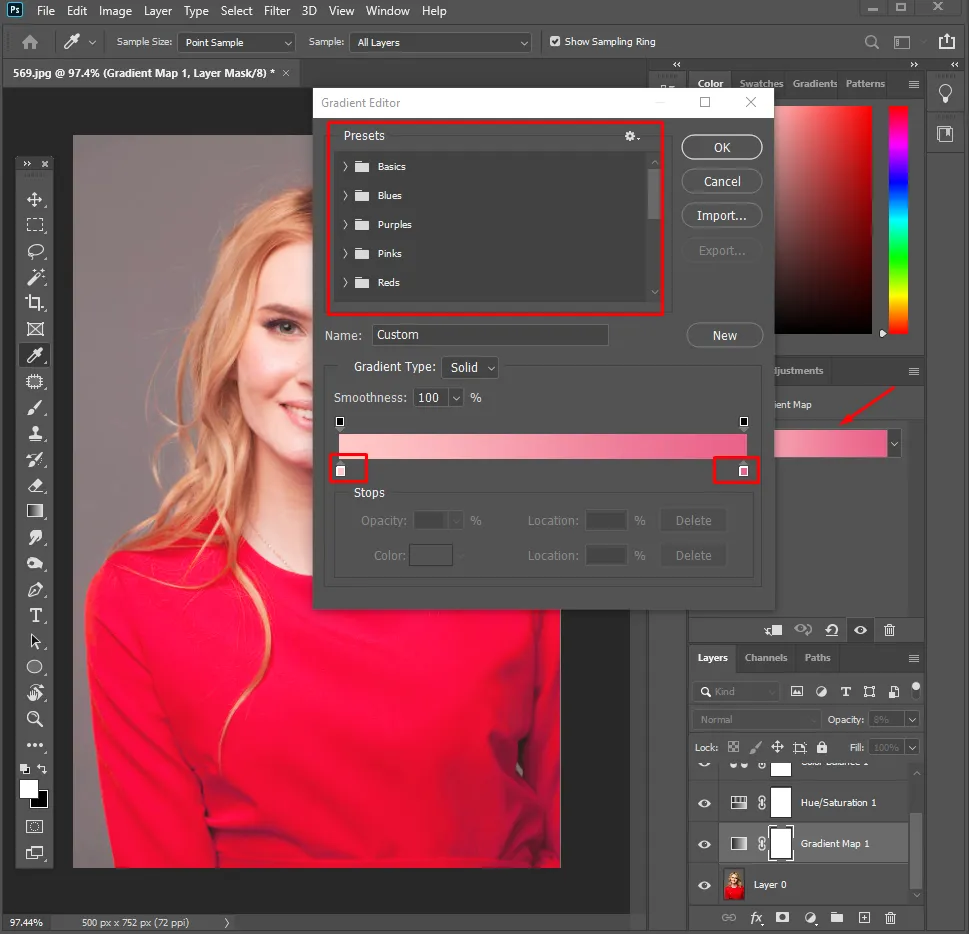Viewport: 969px width, 934px height.
Task: Open the Presets gear menu
Action: pos(631,136)
